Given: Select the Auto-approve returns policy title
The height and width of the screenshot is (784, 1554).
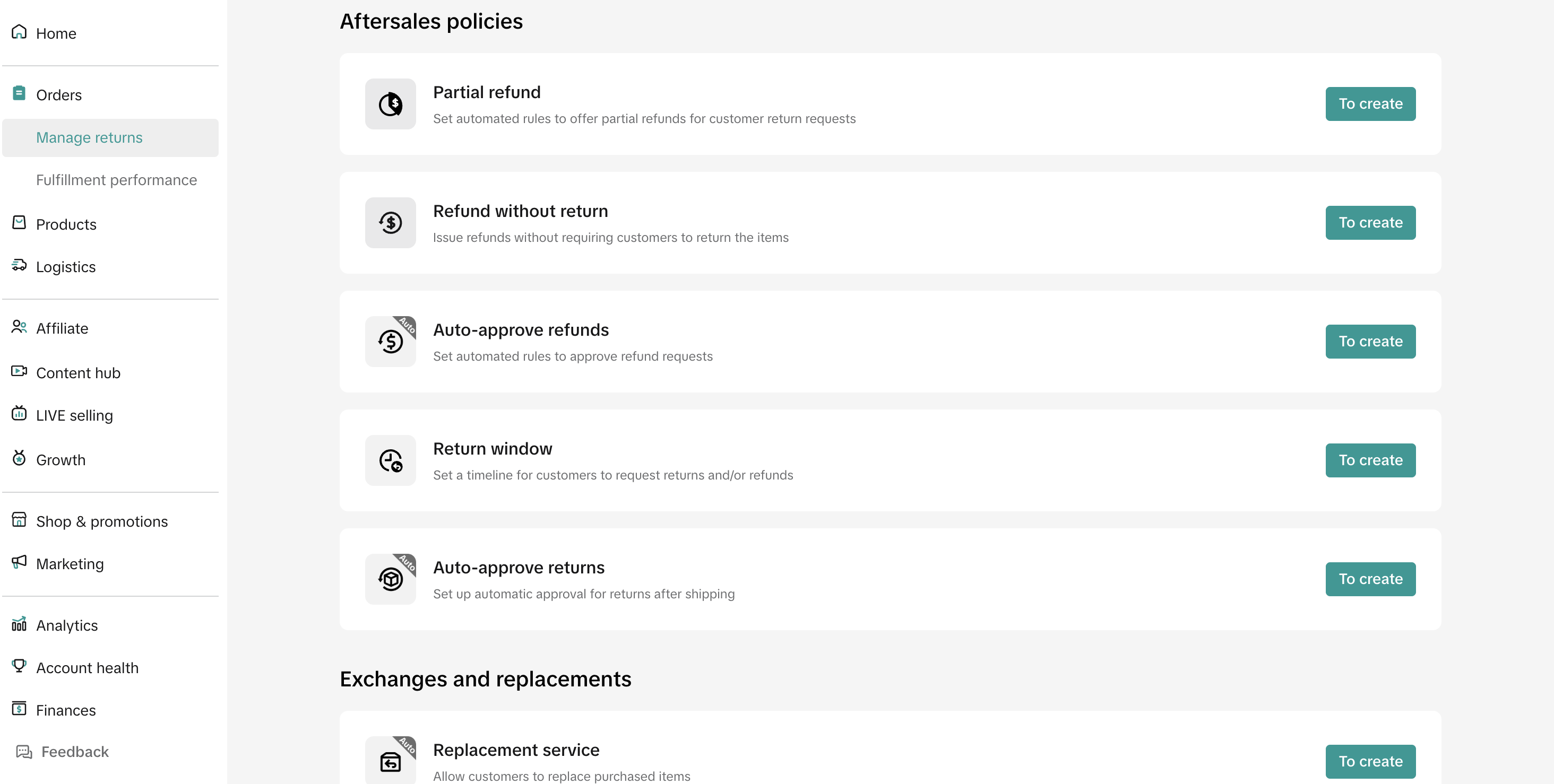Looking at the screenshot, I should click(518, 568).
